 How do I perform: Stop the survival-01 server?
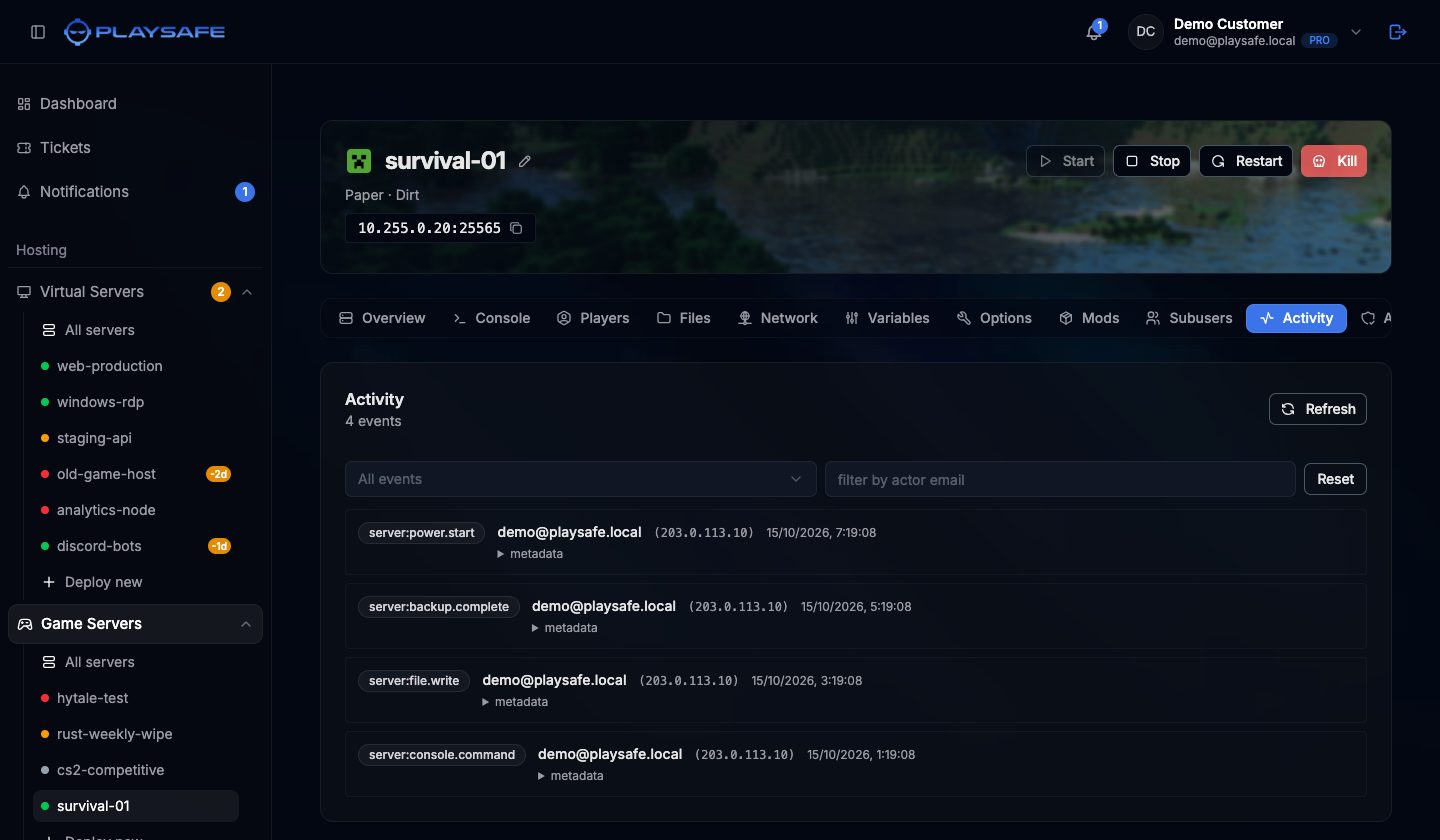1152,161
